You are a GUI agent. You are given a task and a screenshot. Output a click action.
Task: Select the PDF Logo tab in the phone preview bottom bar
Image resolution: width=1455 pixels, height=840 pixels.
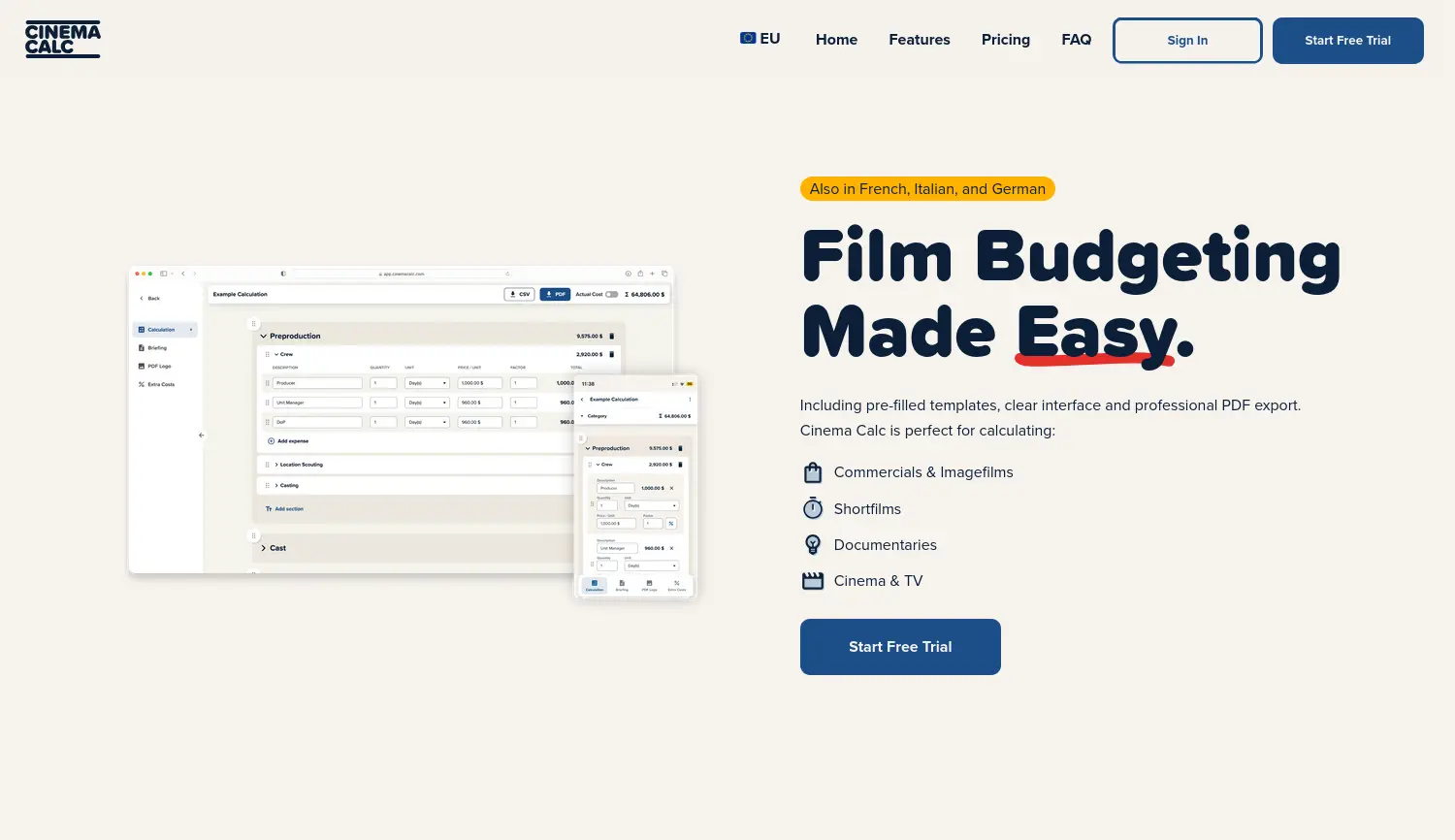(649, 586)
